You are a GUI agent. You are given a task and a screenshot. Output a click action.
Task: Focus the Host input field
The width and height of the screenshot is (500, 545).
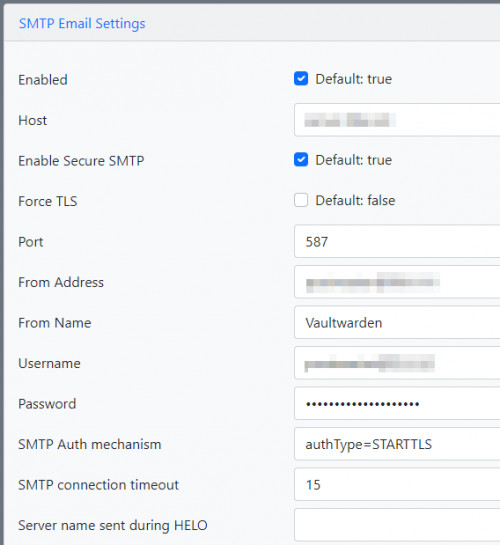click(x=397, y=120)
